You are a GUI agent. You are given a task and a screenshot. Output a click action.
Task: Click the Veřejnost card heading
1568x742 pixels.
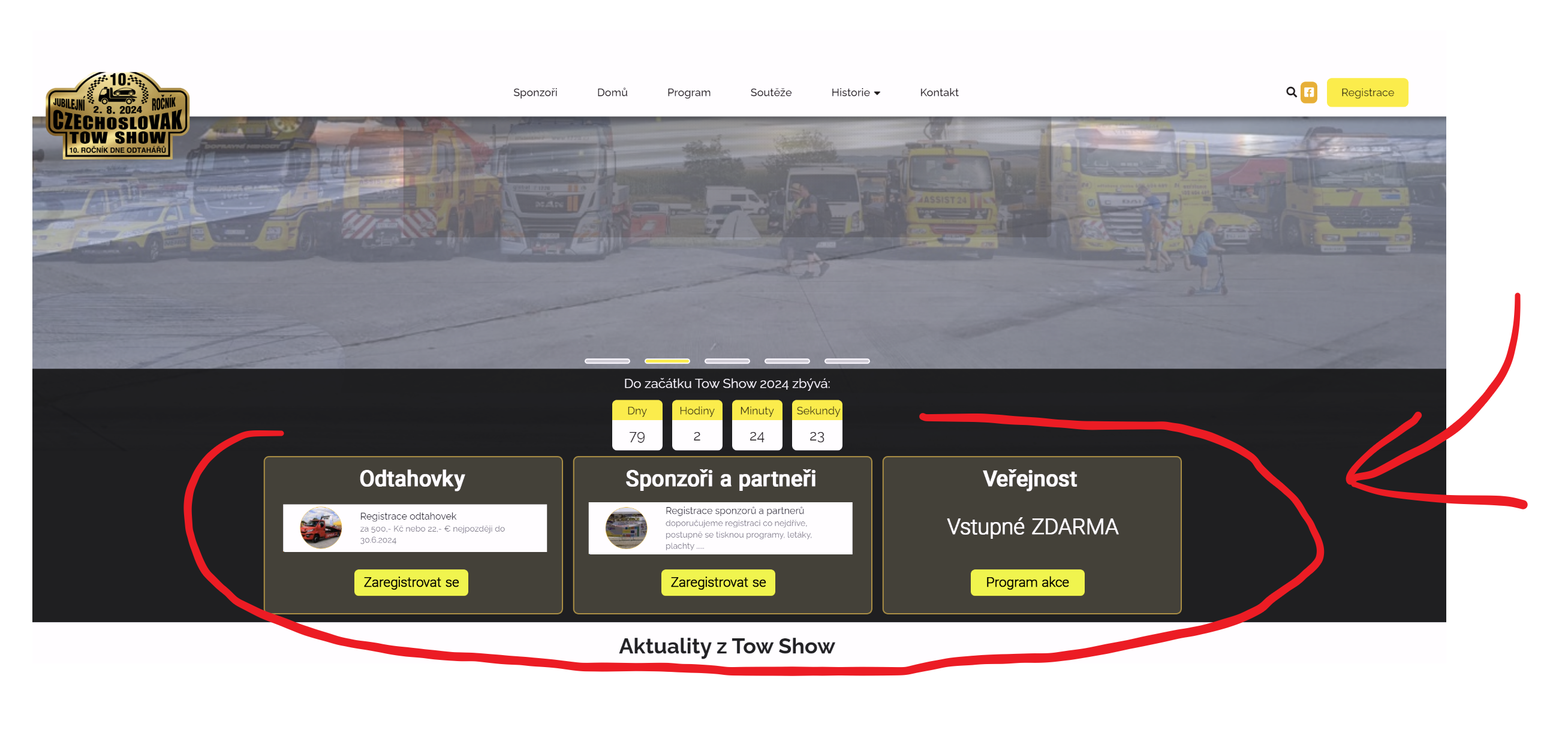coord(1030,479)
